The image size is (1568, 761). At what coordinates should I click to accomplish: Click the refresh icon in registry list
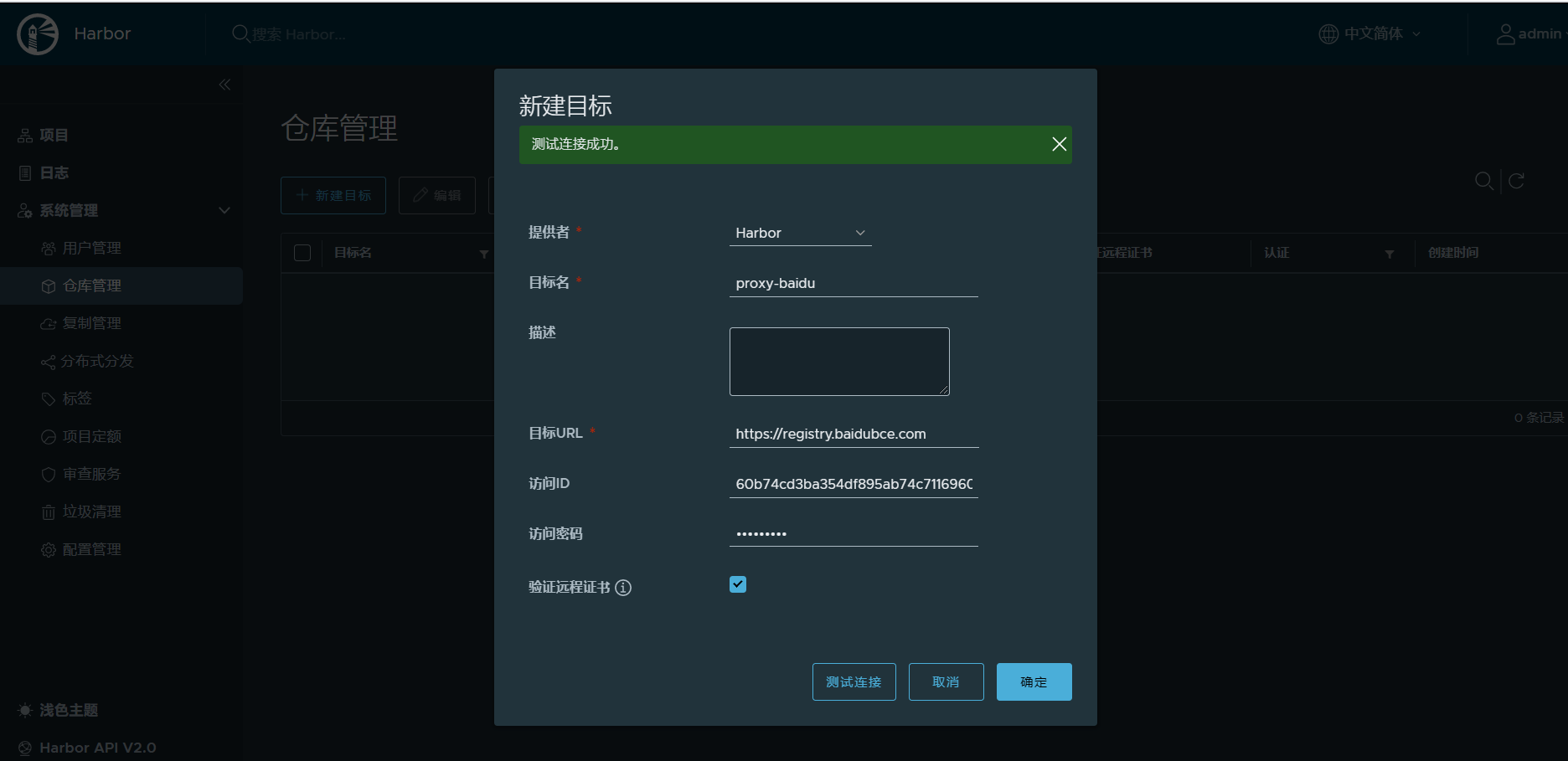(1516, 181)
